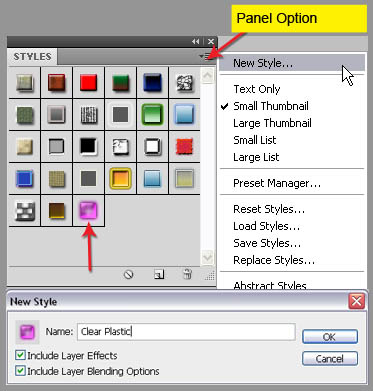Click the style Name text field
The image size is (373, 391).
[x=186, y=332]
